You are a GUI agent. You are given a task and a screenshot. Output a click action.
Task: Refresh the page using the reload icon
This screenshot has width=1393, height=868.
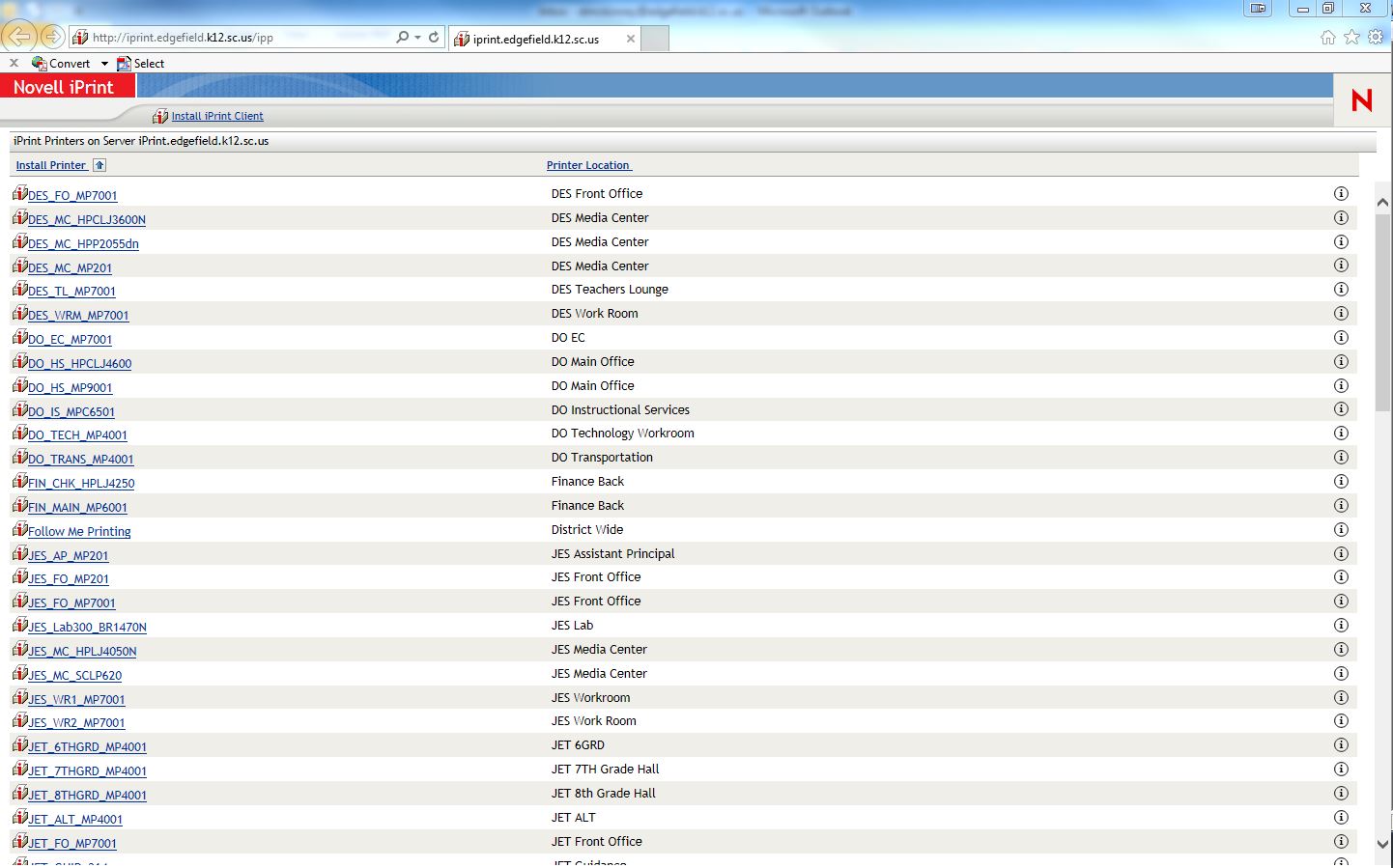tap(434, 38)
